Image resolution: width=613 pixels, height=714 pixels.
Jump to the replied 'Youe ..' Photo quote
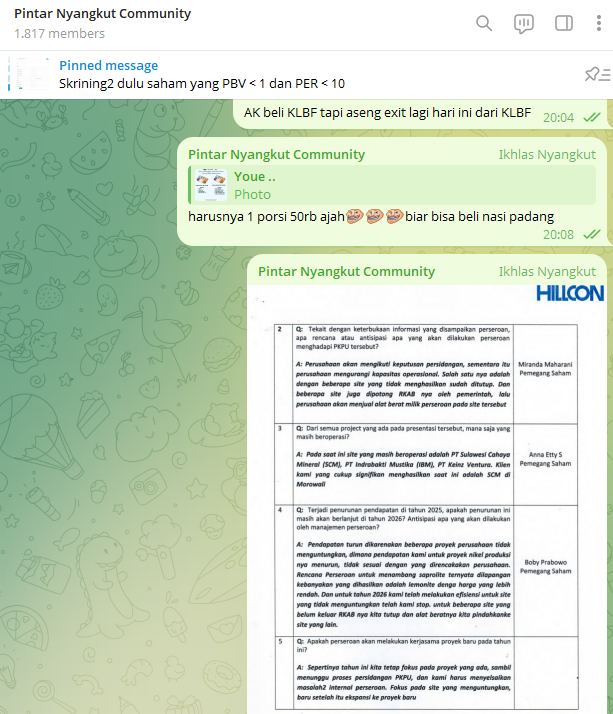pos(392,185)
